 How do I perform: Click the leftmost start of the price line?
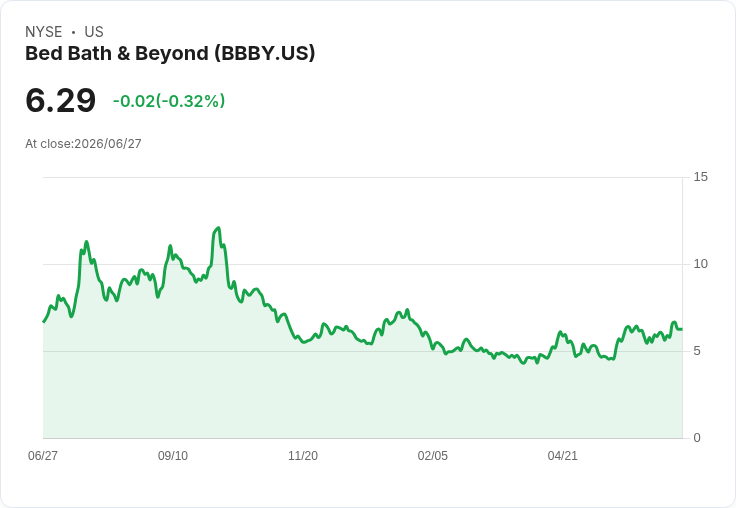[x=44, y=322]
